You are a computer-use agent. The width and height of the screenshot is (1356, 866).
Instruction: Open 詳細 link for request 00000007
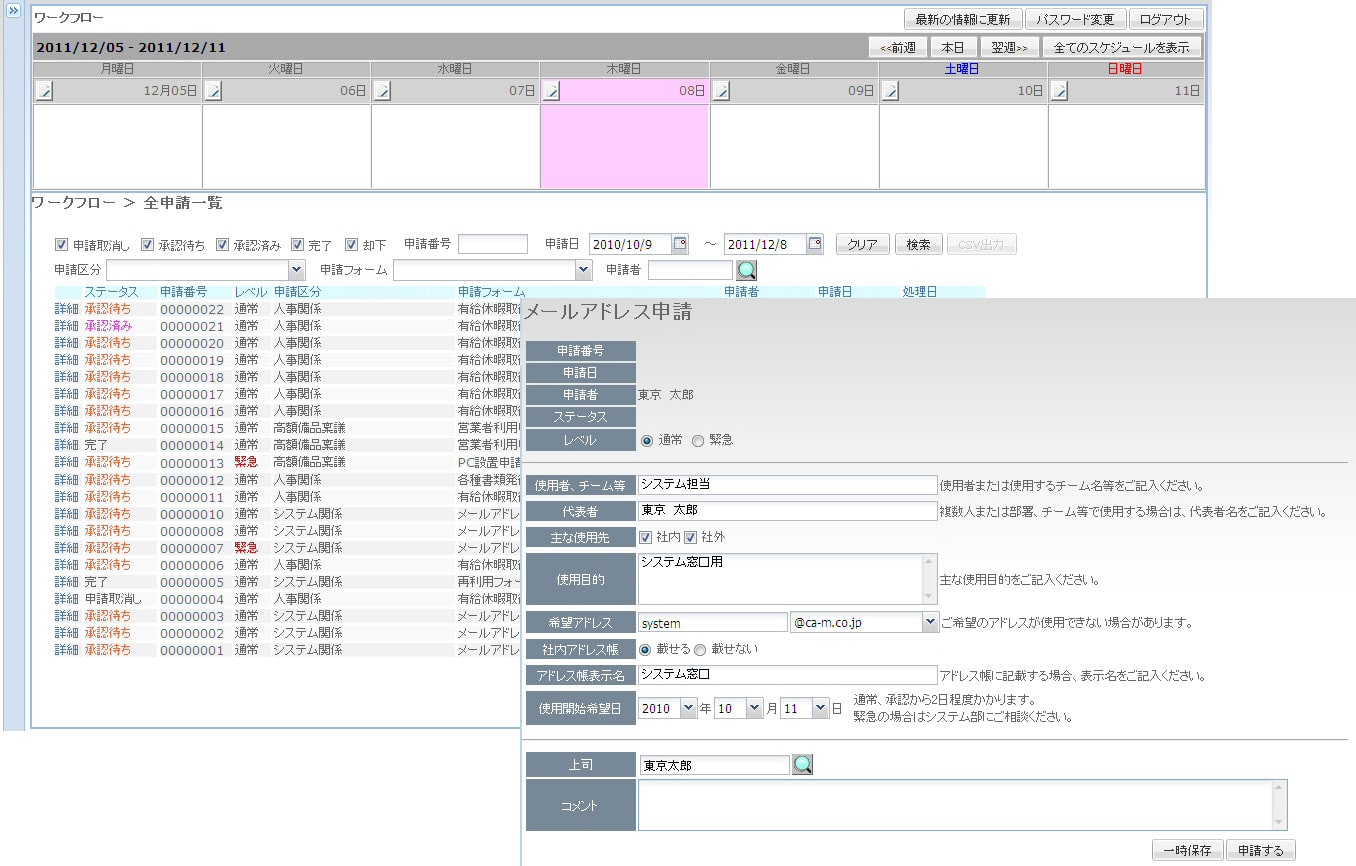pyautogui.click(x=66, y=548)
